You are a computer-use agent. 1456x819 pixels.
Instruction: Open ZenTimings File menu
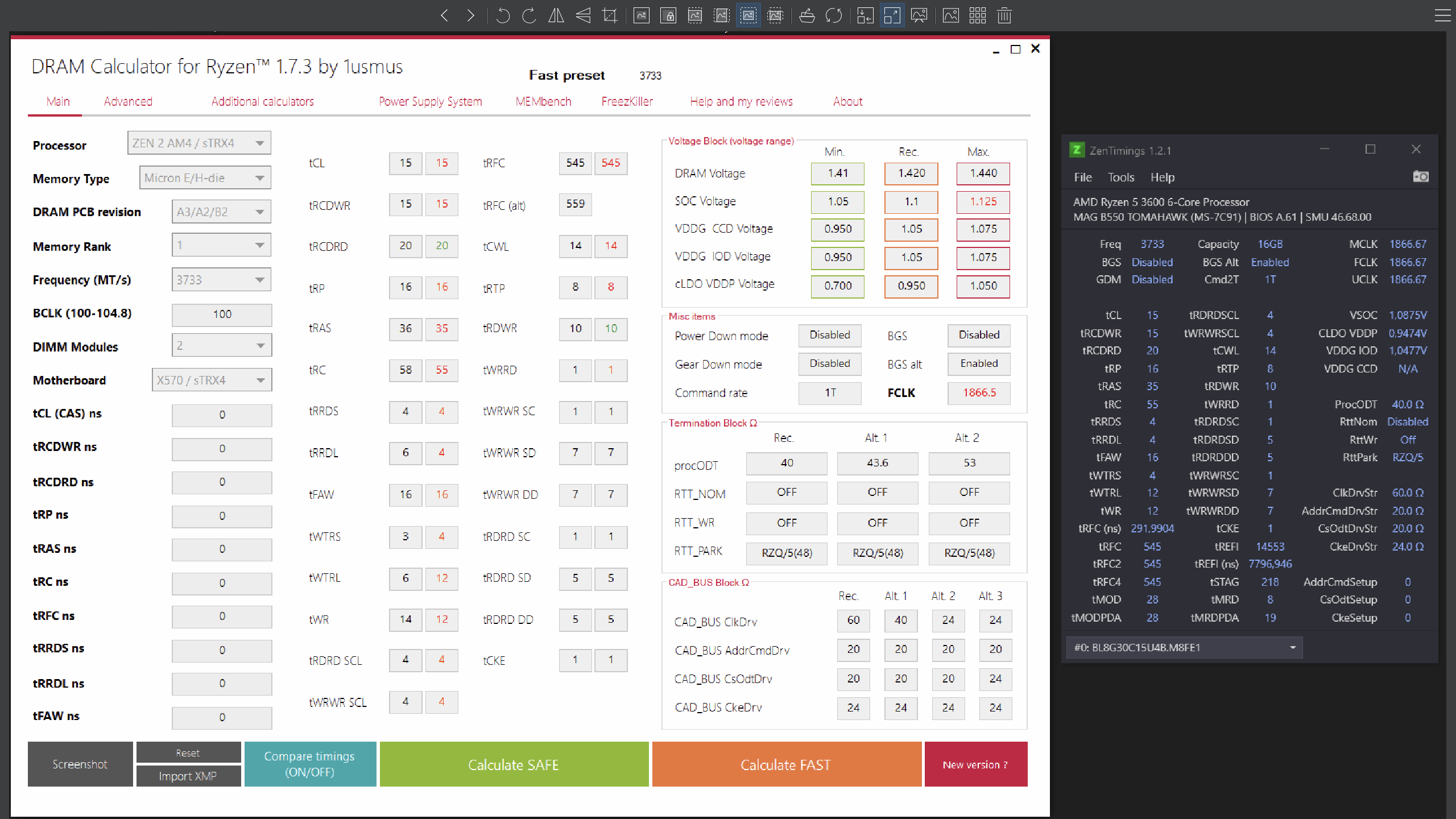(x=1082, y=177)
